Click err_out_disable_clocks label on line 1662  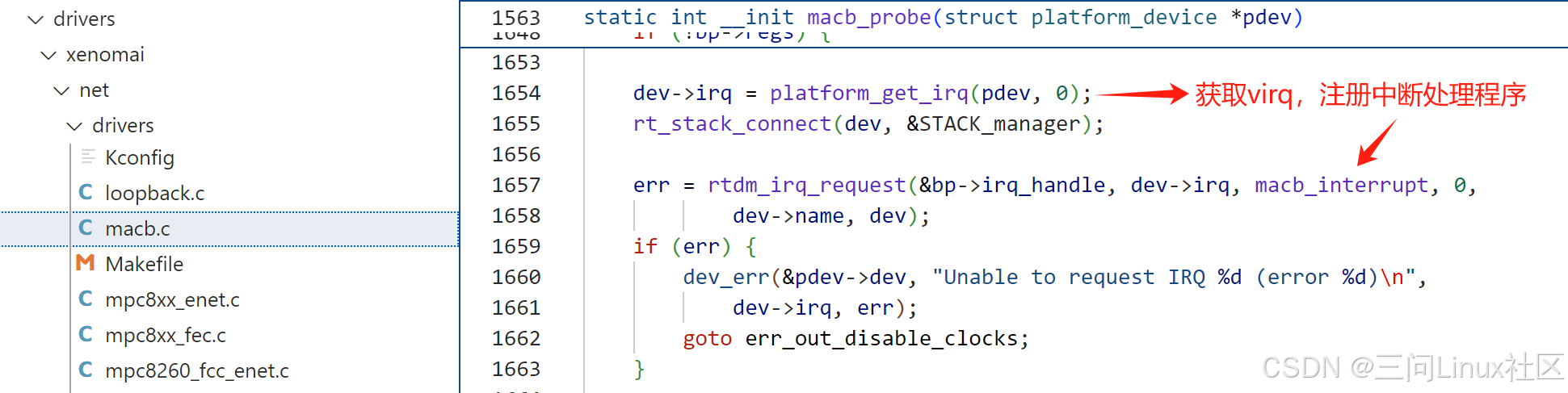[882, 339]
